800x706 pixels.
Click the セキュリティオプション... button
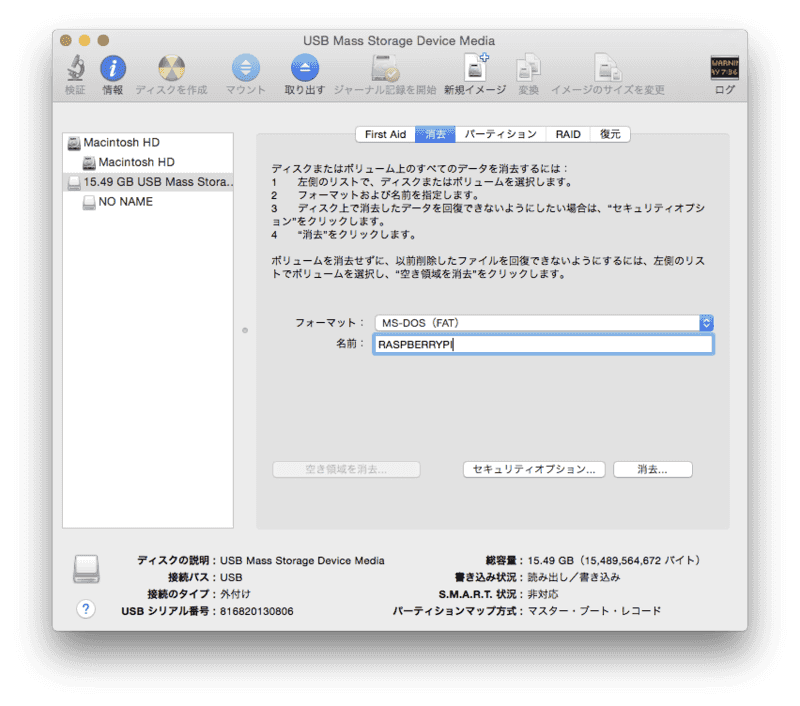(534, 469)
